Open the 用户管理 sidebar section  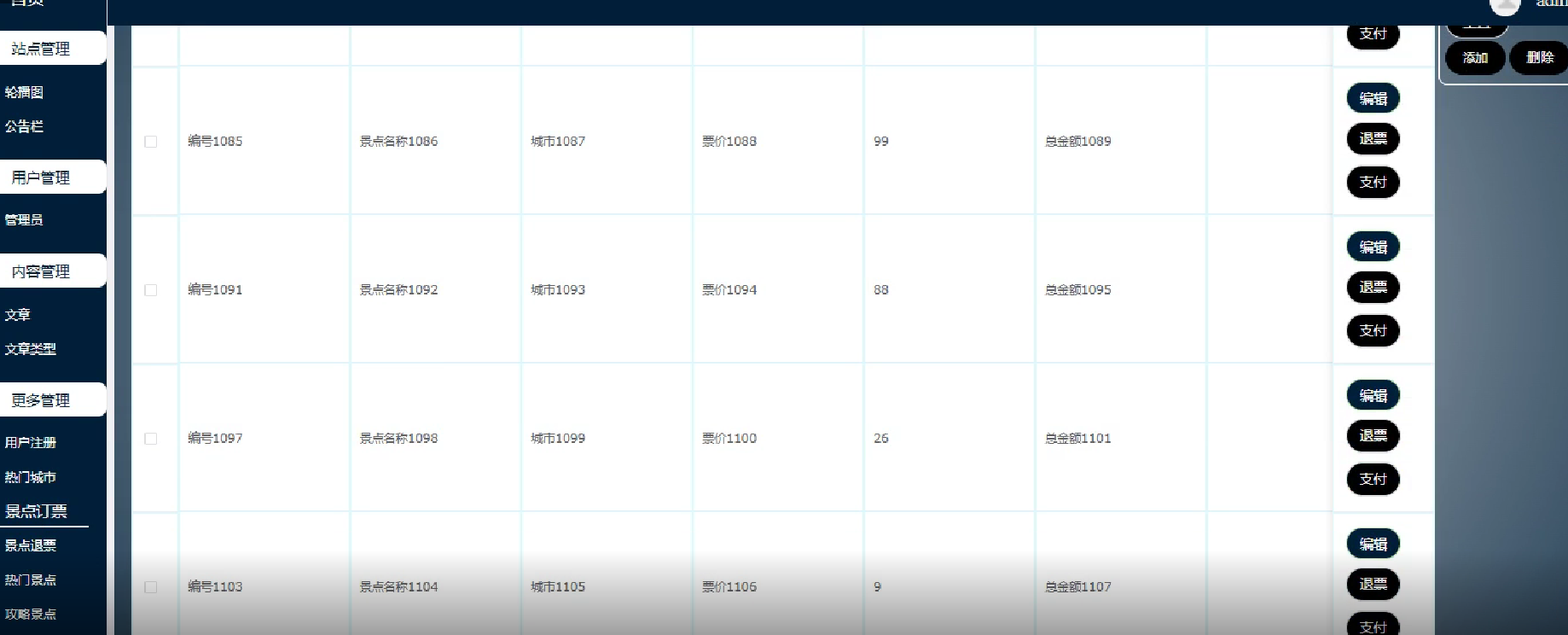pyautogui.click(x=51, y=178)
